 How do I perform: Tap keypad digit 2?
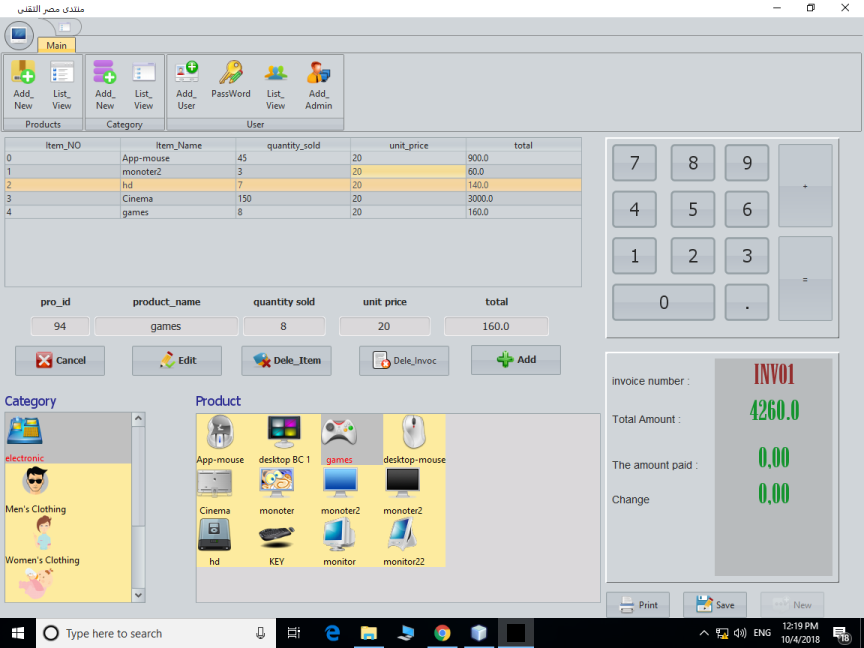point(693,256)
